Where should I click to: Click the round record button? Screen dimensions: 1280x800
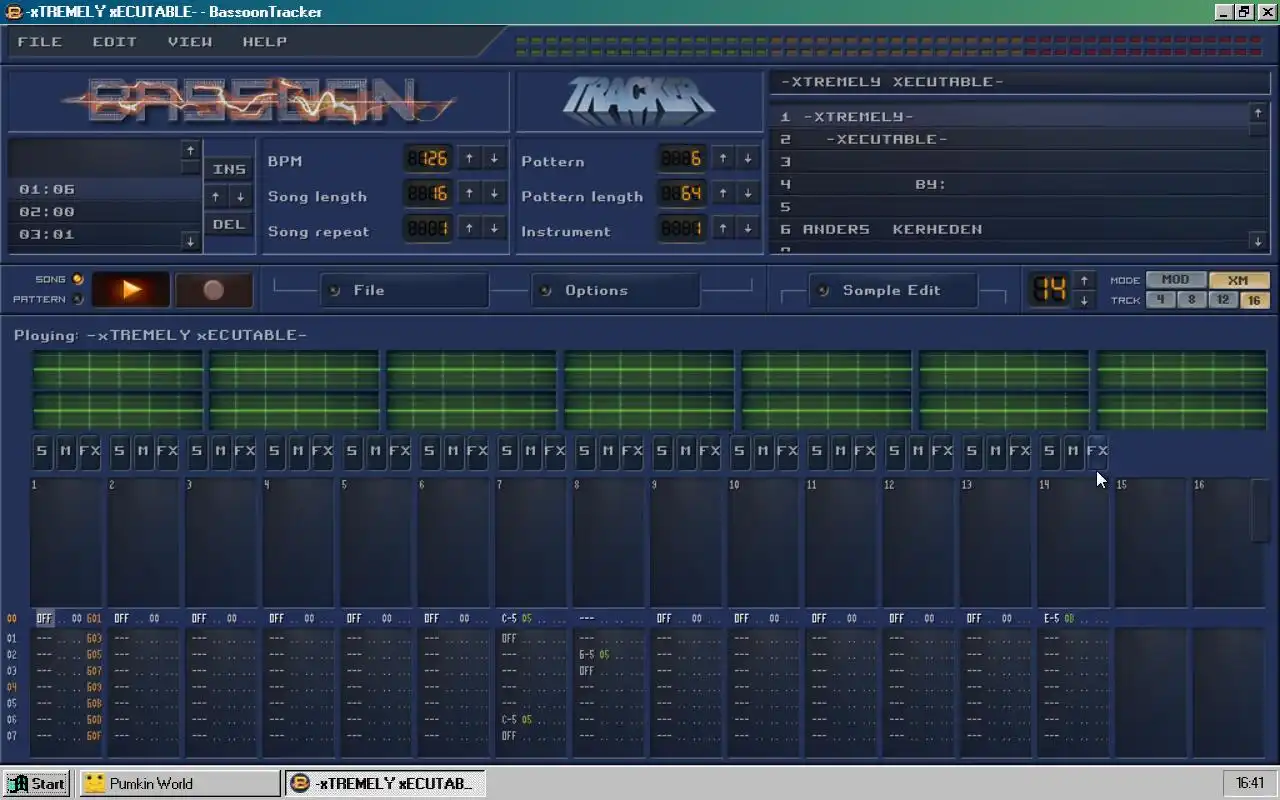pos(213,290)
